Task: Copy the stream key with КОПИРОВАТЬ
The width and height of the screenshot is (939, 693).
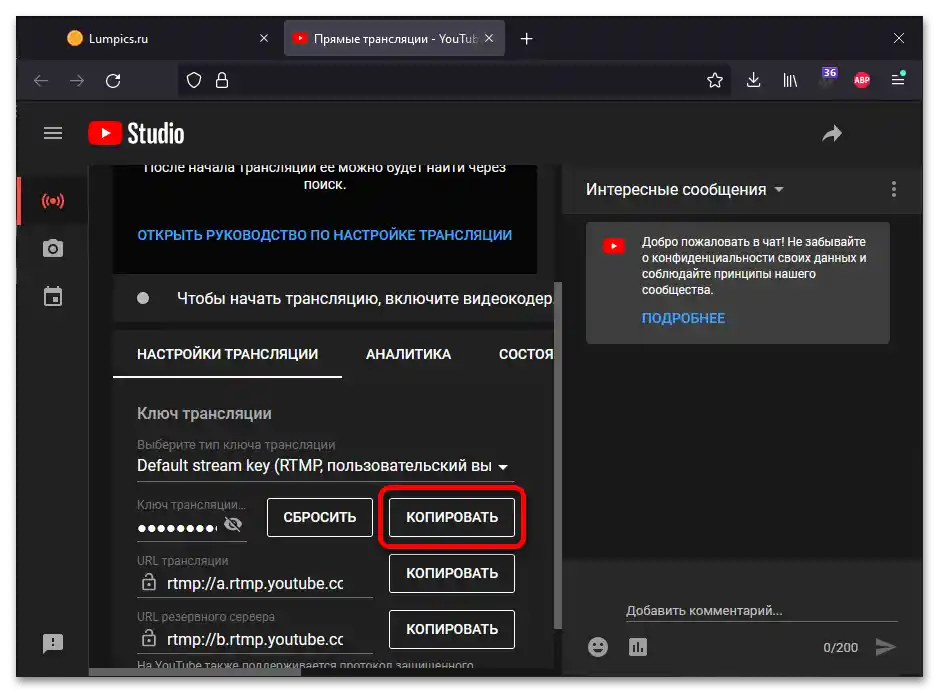Action: 452,518
